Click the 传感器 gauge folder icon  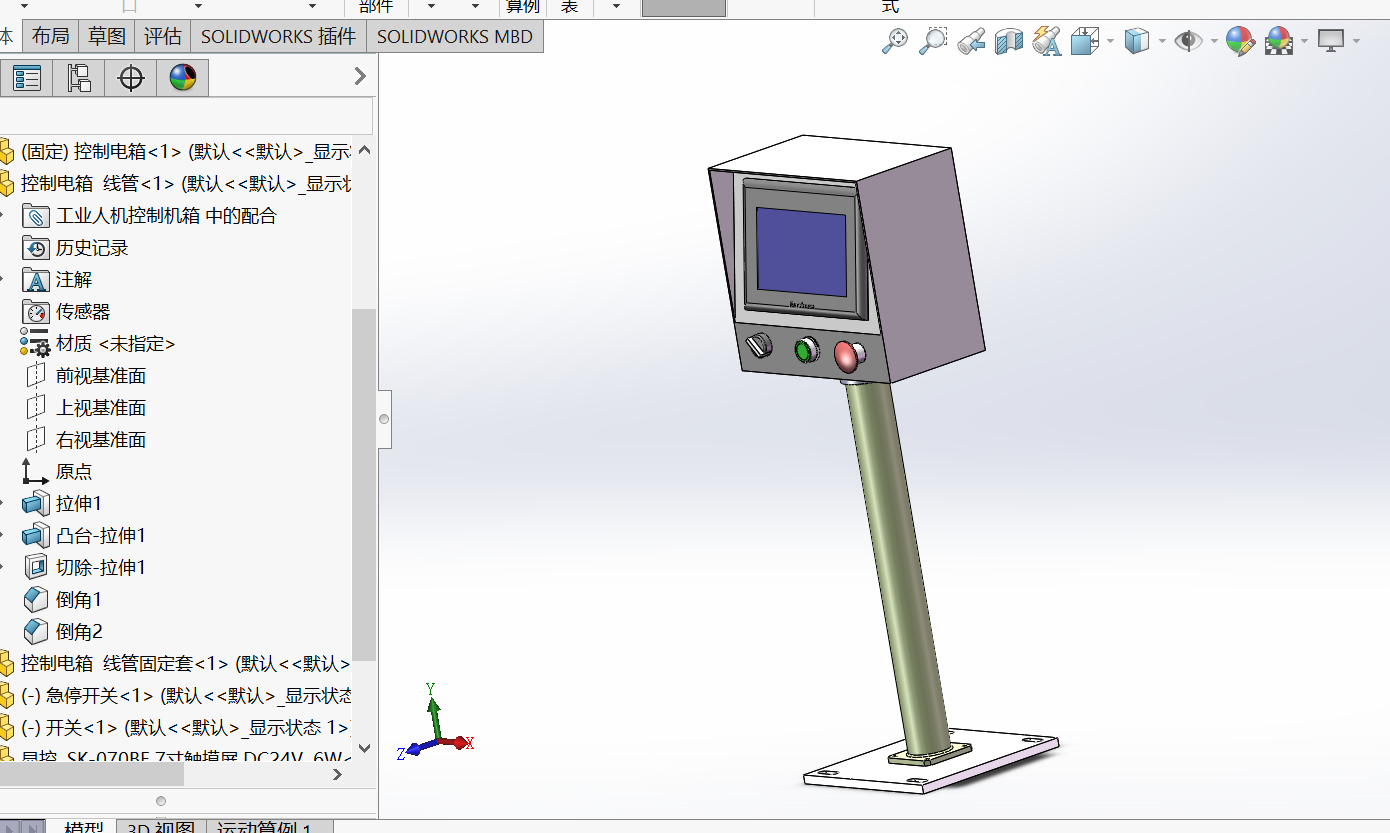35,312
